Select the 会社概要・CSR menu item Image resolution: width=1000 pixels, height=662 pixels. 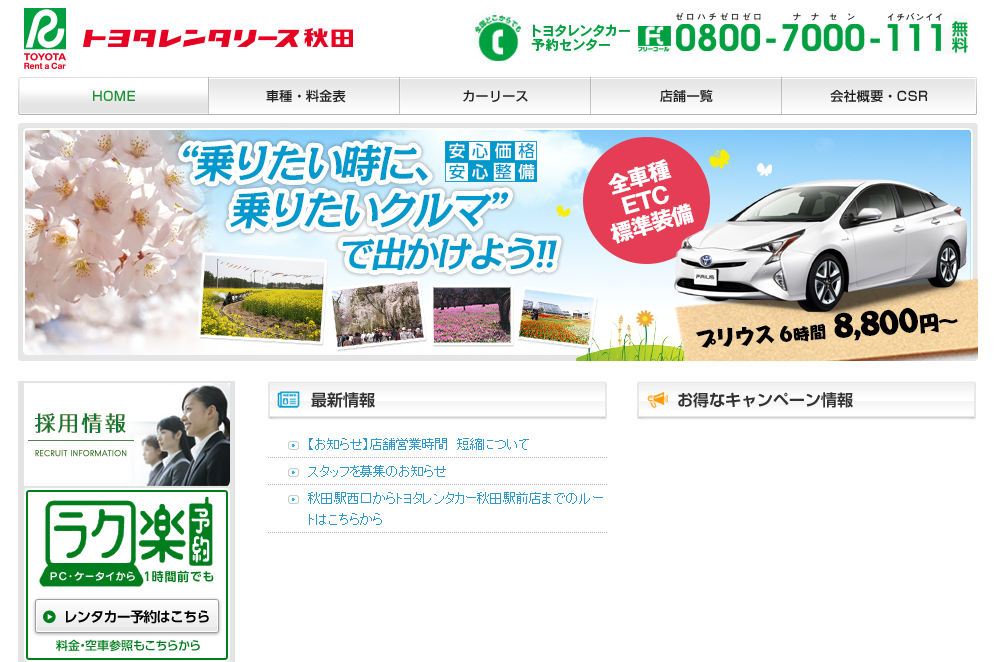[879, 96]
